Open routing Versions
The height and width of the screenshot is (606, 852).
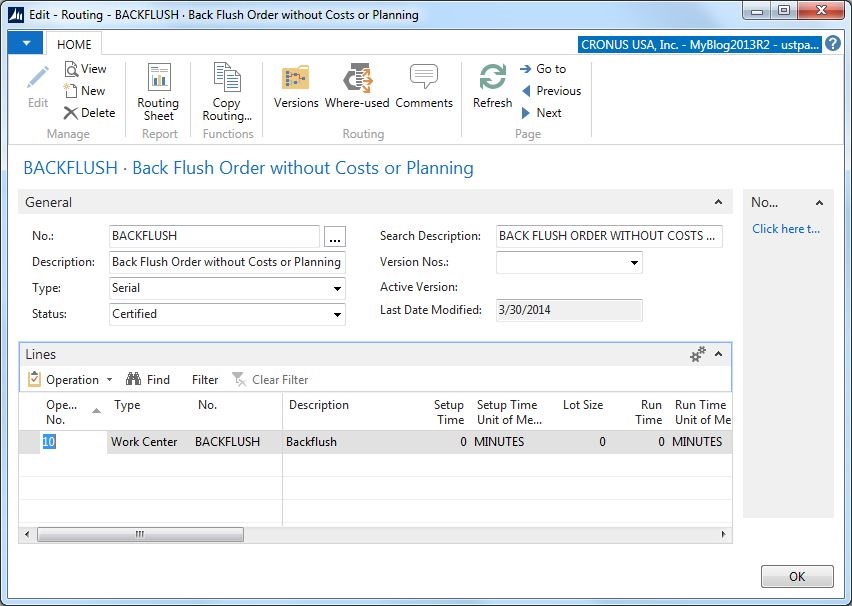coord(296,86)
